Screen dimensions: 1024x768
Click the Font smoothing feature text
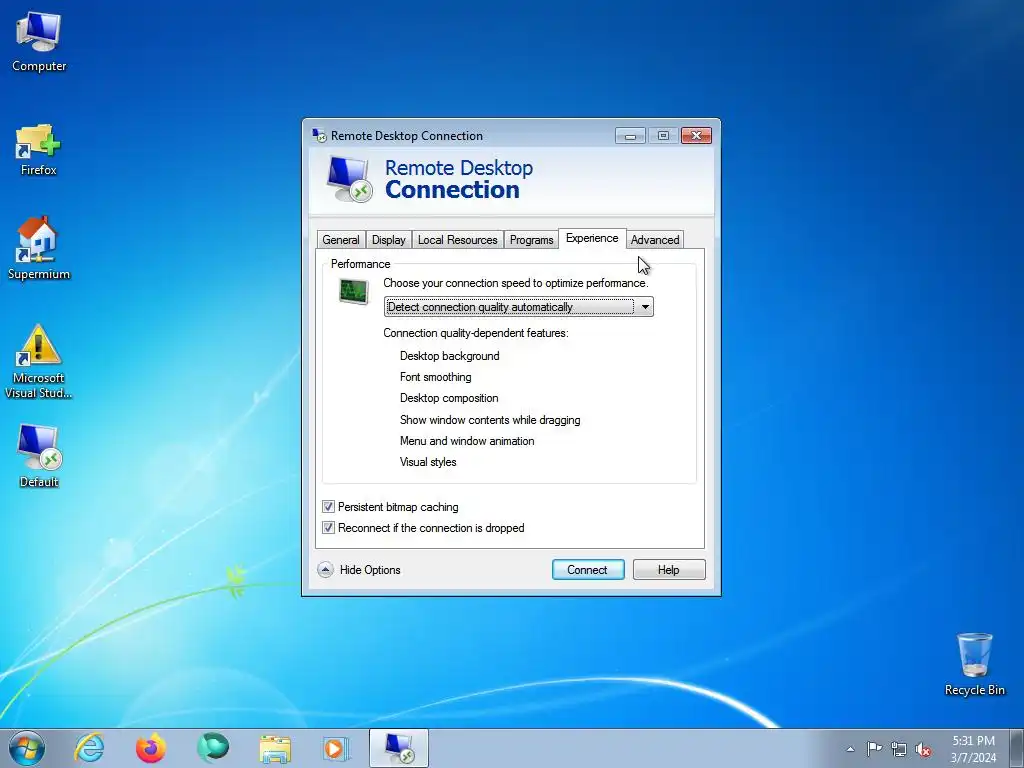(436, 377)
